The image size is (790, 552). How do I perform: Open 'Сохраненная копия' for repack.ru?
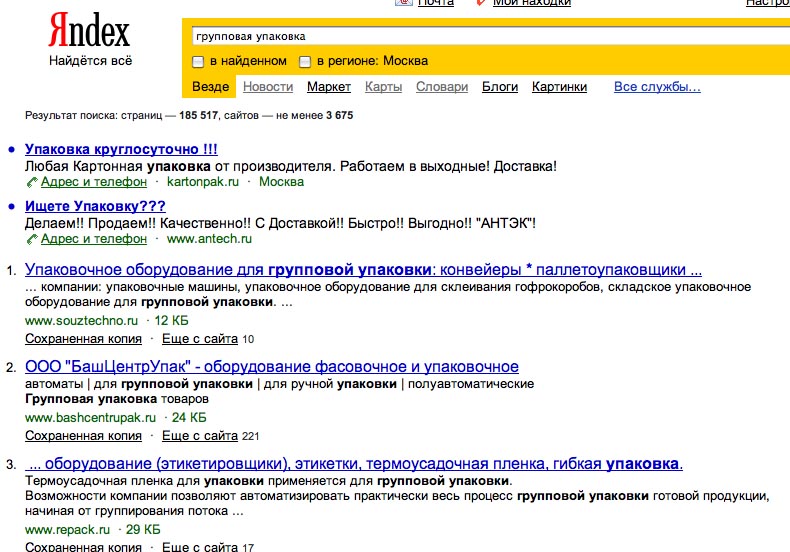click(x=84, y=546)
